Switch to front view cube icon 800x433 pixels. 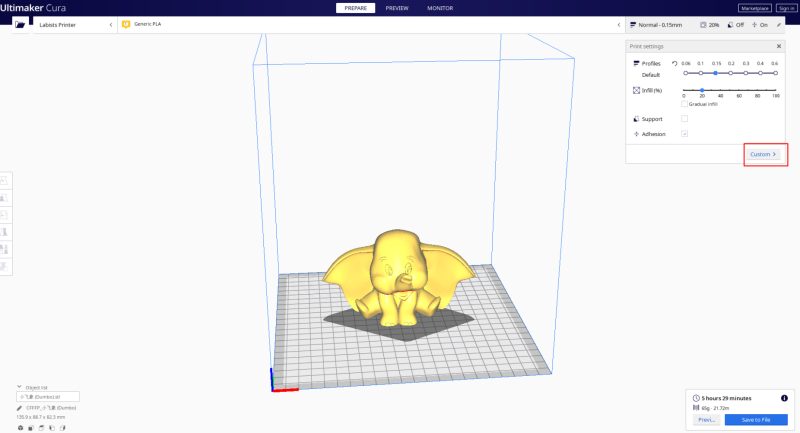31,428
